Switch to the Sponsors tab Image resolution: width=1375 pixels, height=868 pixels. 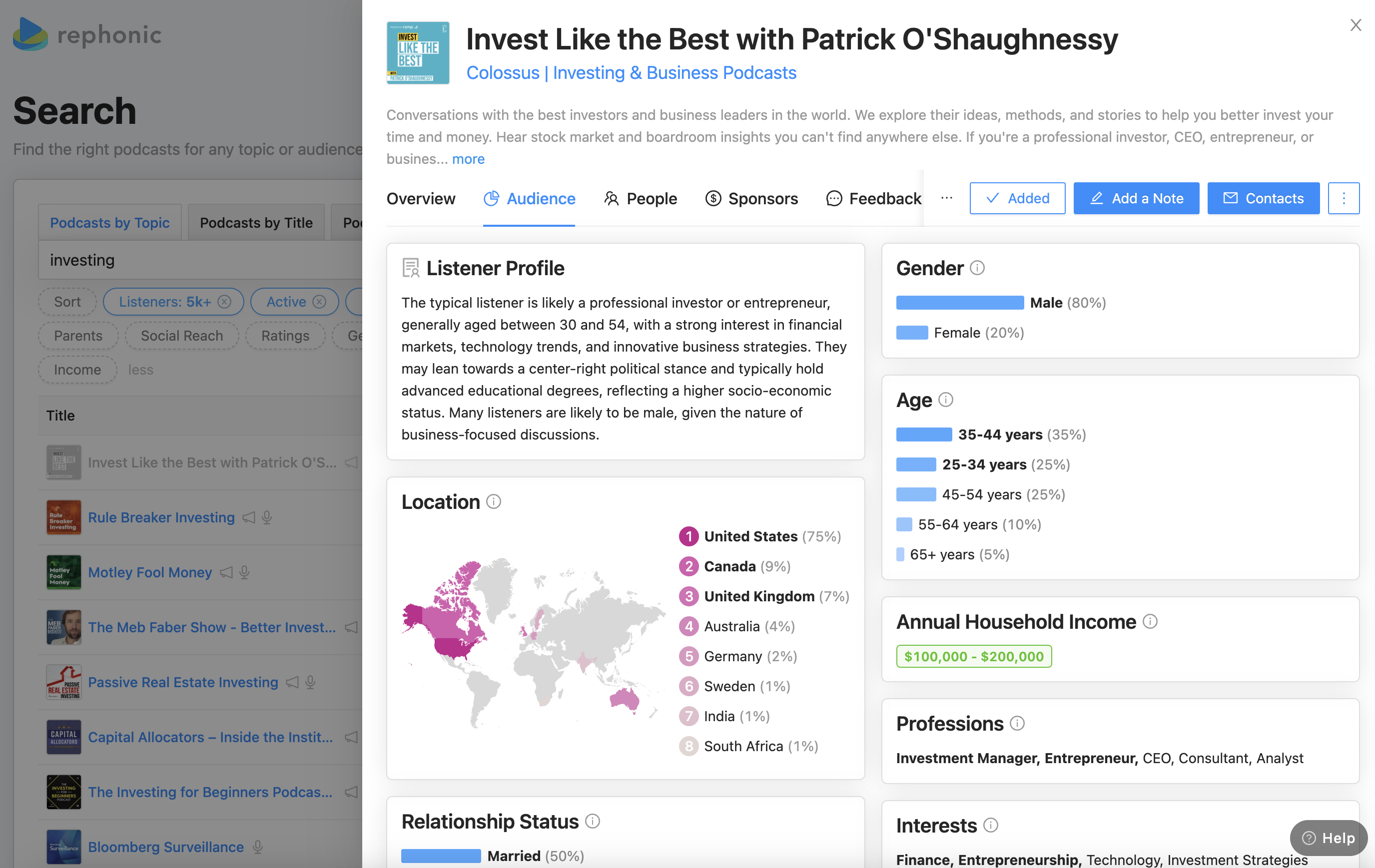coord(751,198)
